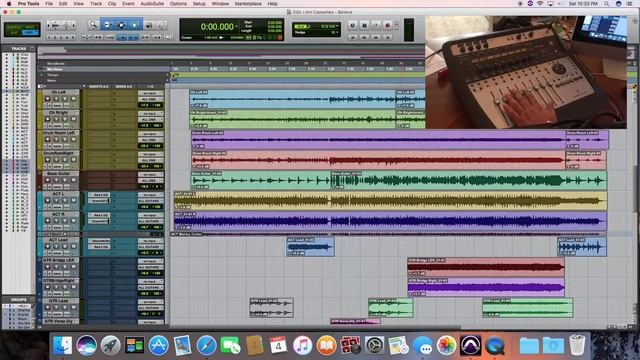Click Go to End in the transport
Viewport: 640px width, 360px height.
pyautogui.click(x=388, y=38)
